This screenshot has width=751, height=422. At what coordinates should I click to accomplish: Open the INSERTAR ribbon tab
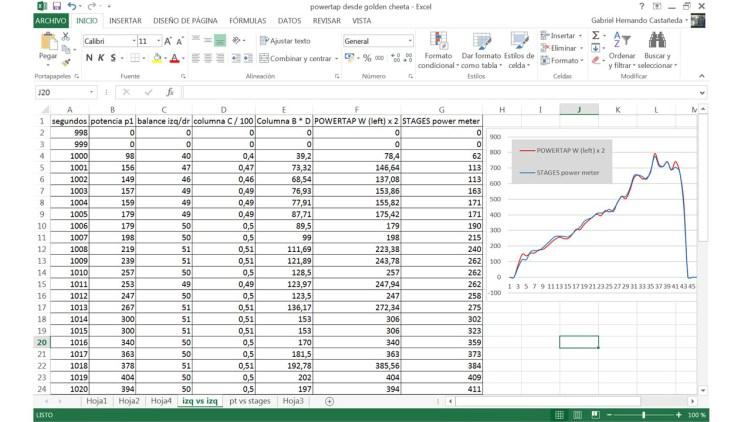124,20
